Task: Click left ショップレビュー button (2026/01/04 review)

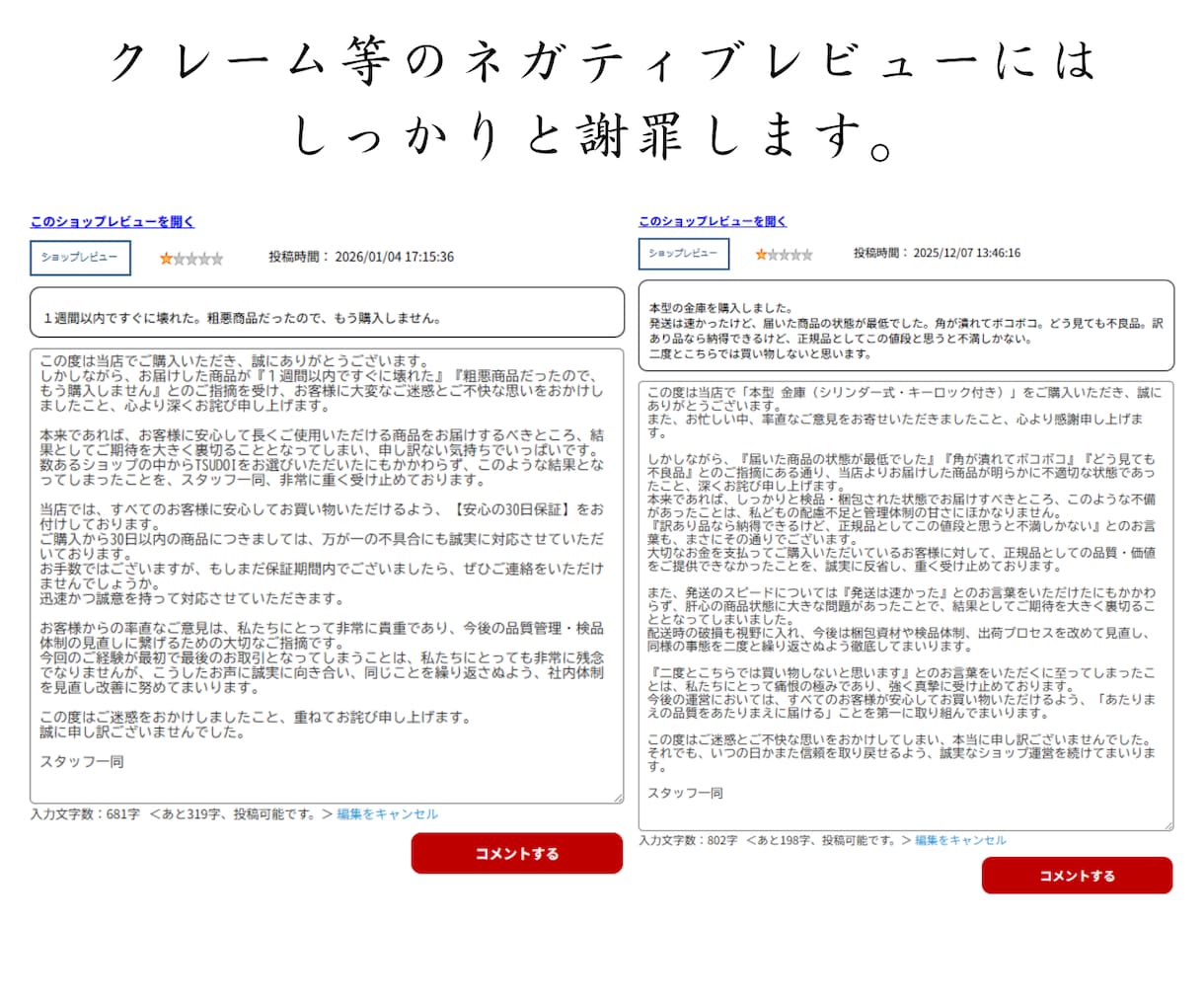Action: tap(80, 257)
